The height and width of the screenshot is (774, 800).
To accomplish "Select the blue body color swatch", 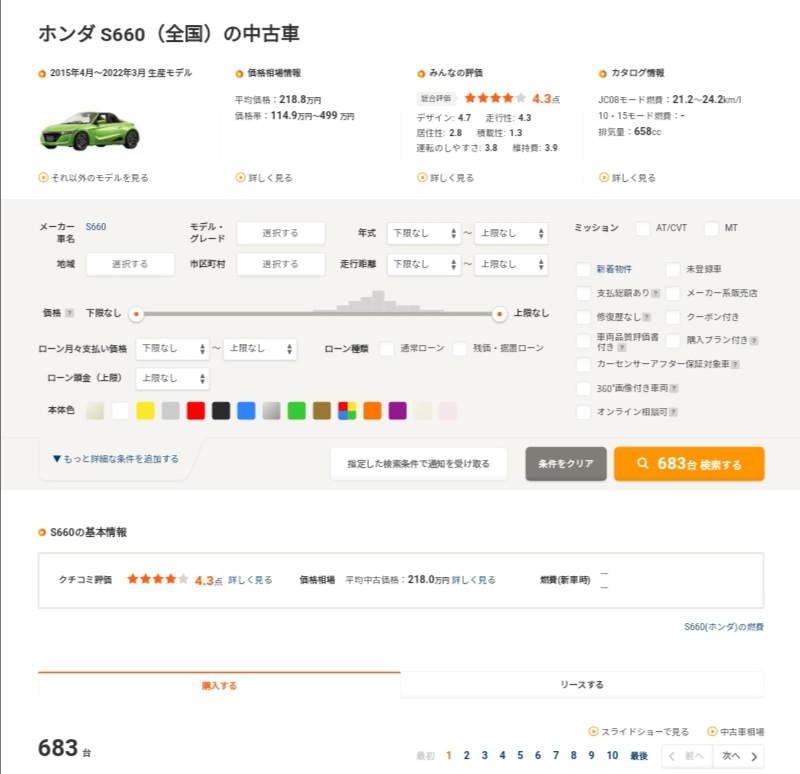I will click(246, 411).
